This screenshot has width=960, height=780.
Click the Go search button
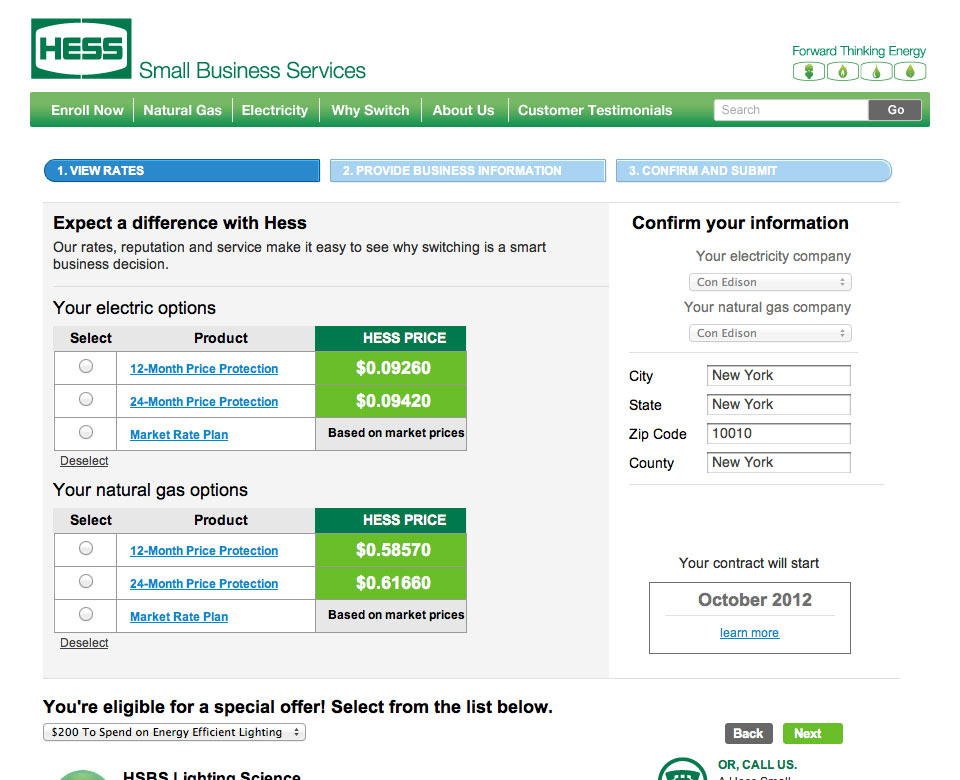tap(895, 110)
